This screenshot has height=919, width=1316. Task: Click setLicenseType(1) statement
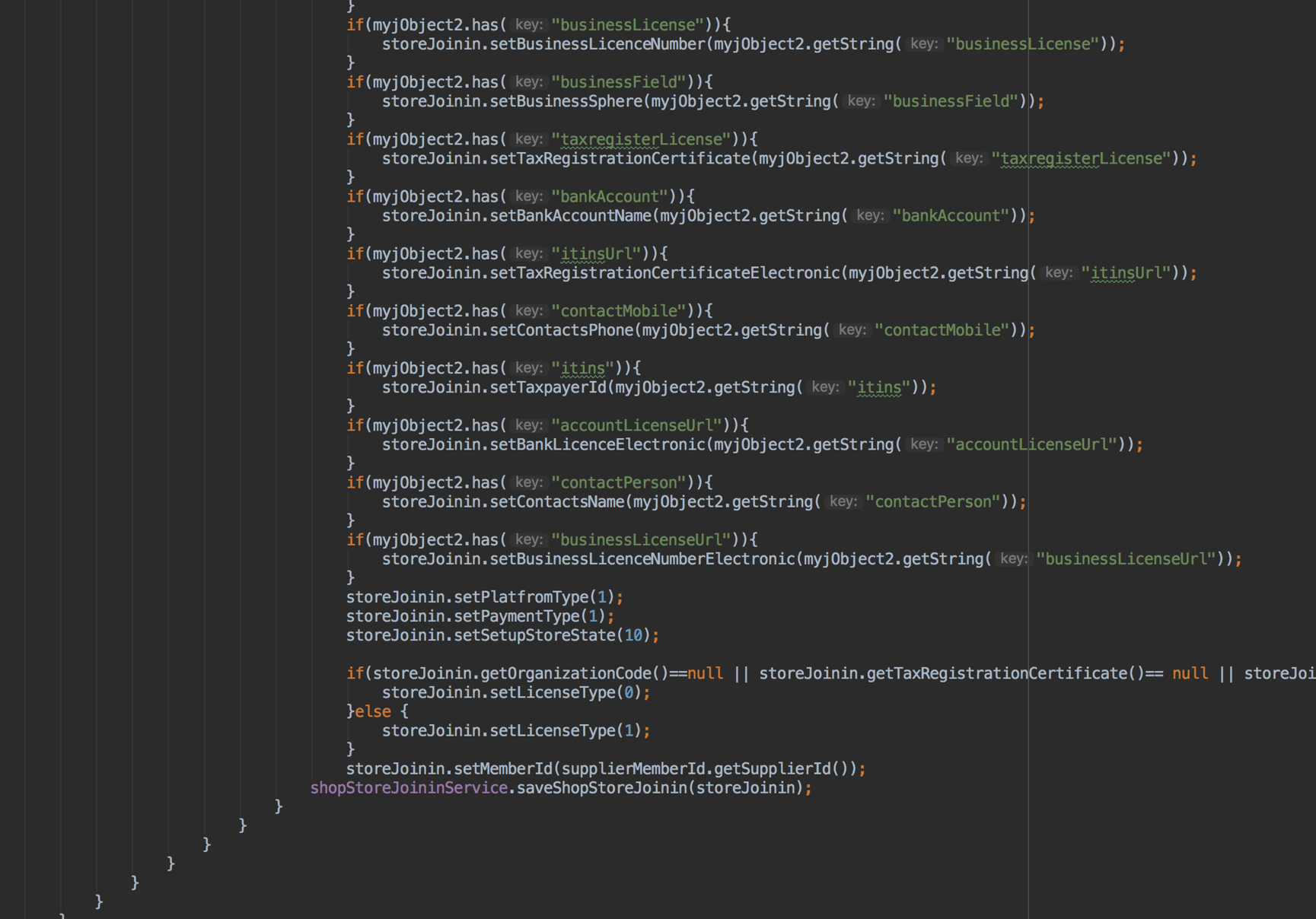(516, 730)
